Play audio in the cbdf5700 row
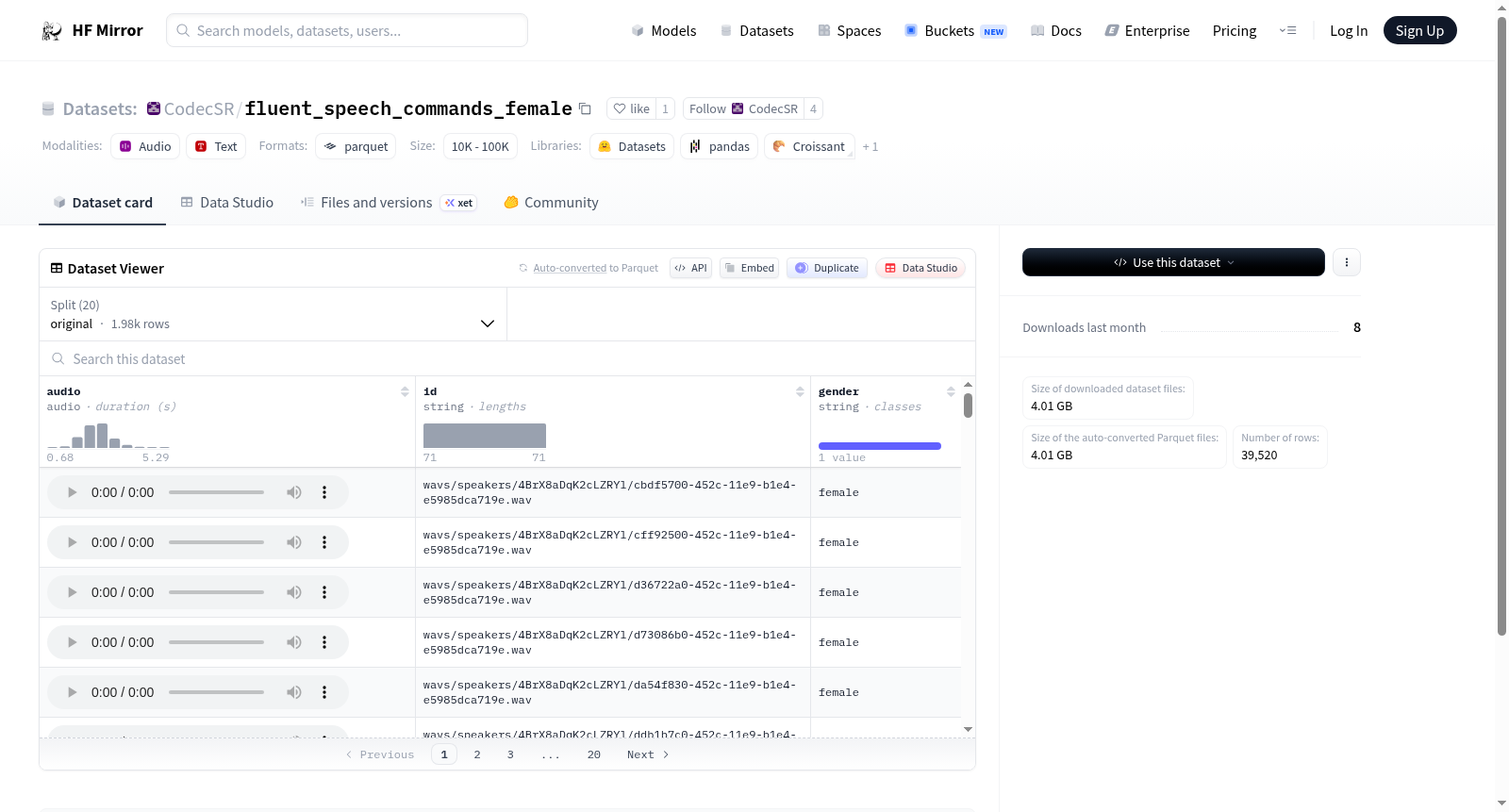This screenshot has width=1509, height=812. tap(72, 492)
